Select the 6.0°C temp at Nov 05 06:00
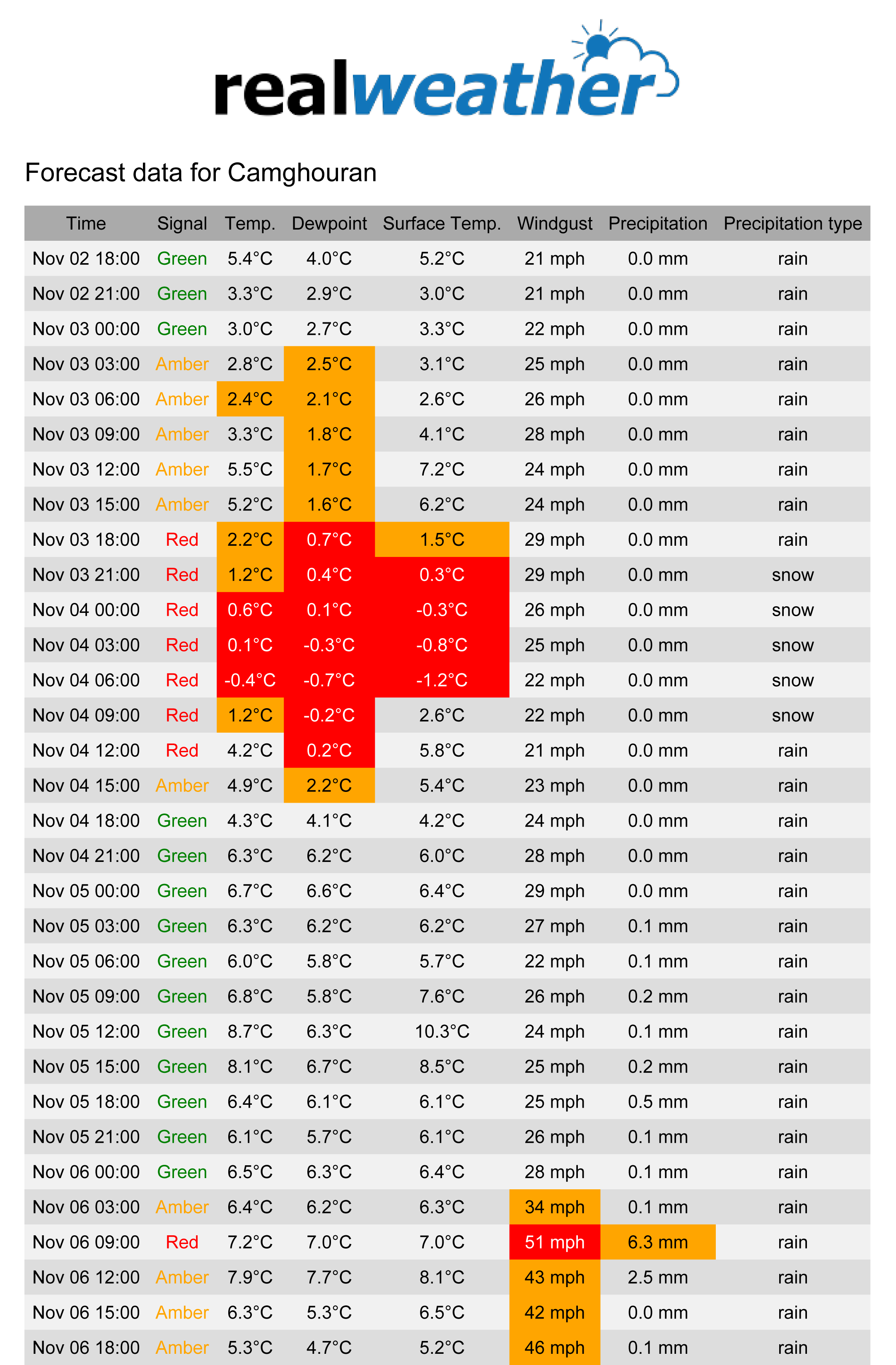This screenshot has height=1365, width=896. 250,961
